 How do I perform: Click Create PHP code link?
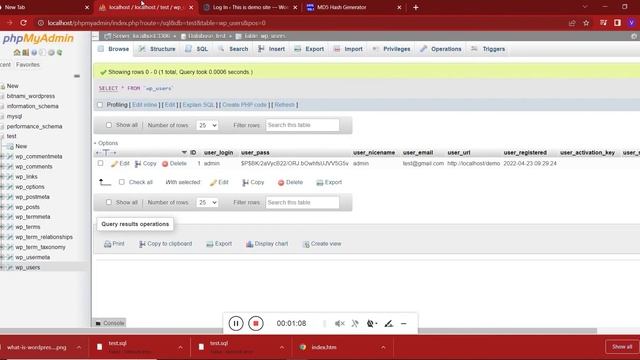pyautogui.click(x=244, y=105)
